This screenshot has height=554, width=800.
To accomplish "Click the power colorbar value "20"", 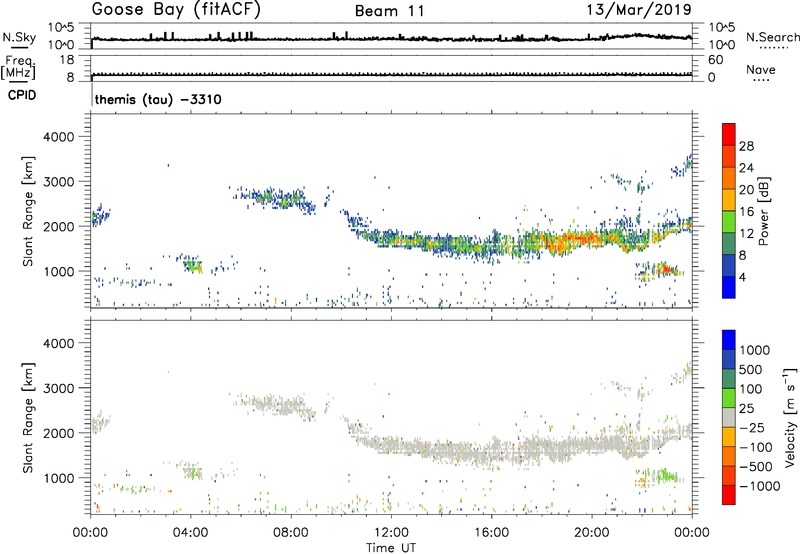I will (x=746, y=190).
